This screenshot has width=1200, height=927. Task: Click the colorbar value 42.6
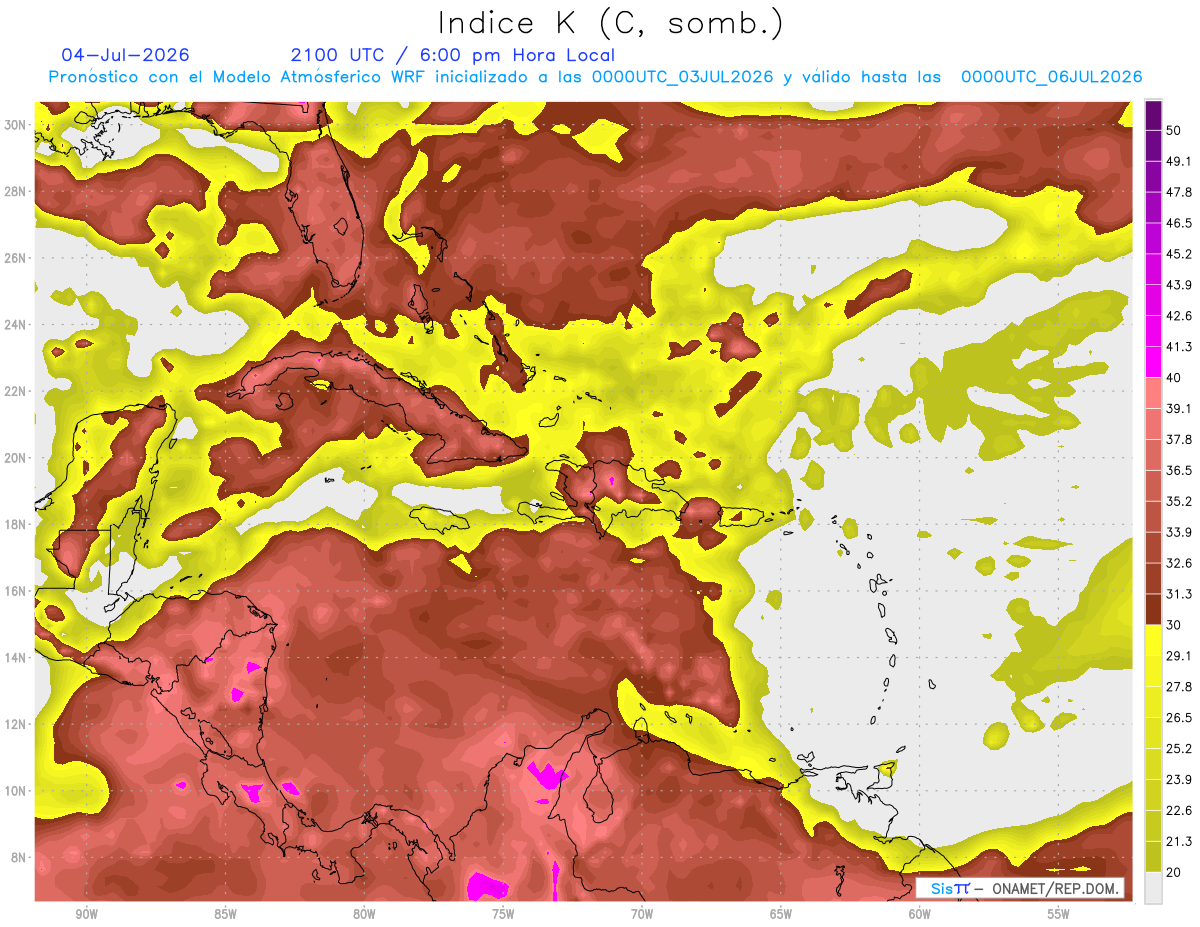pos(1179,316)
